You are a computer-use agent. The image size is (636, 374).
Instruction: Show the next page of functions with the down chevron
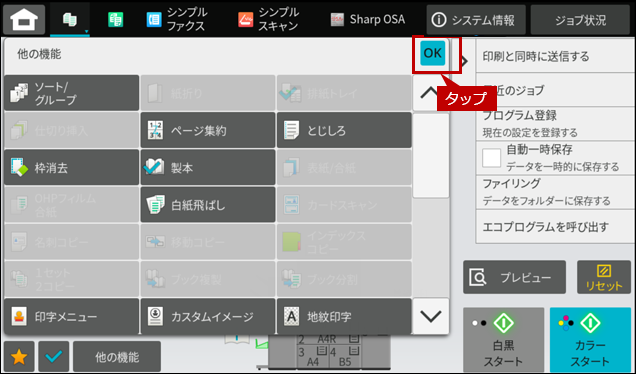pos(431,316)
